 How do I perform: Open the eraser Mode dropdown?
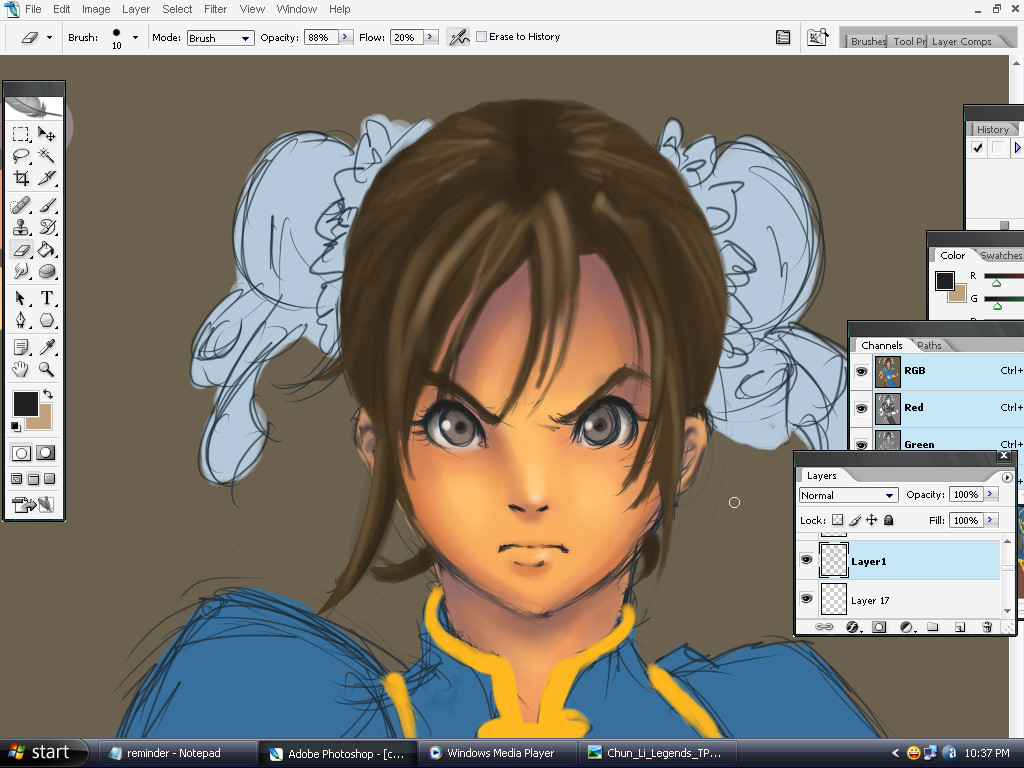(221, 38)
